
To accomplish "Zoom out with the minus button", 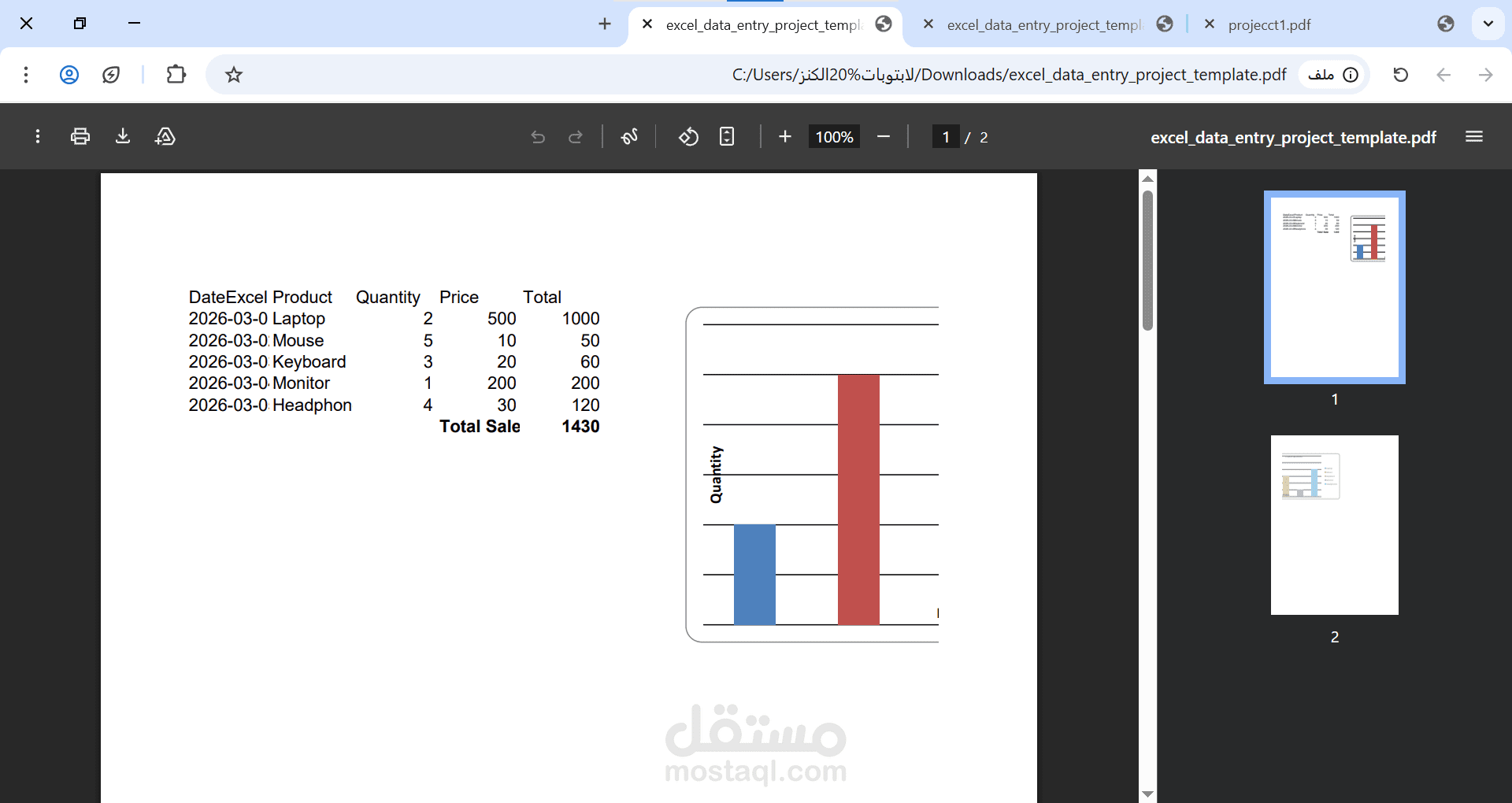I will [884, 137].
